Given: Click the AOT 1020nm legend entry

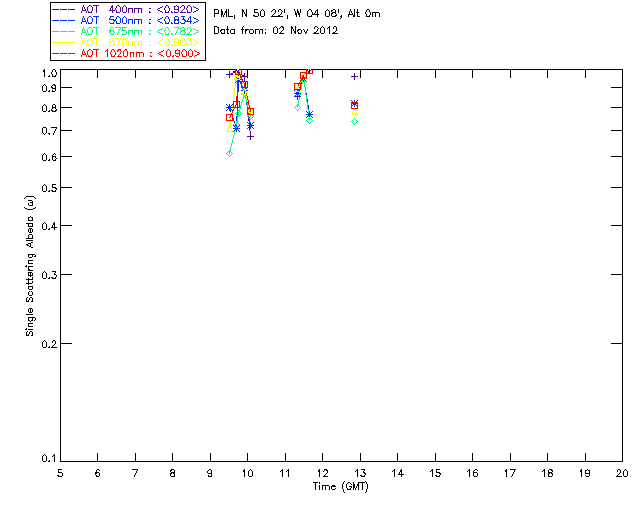Looking at the screenshot, I should pyautogui.click(x=126, y=53).
